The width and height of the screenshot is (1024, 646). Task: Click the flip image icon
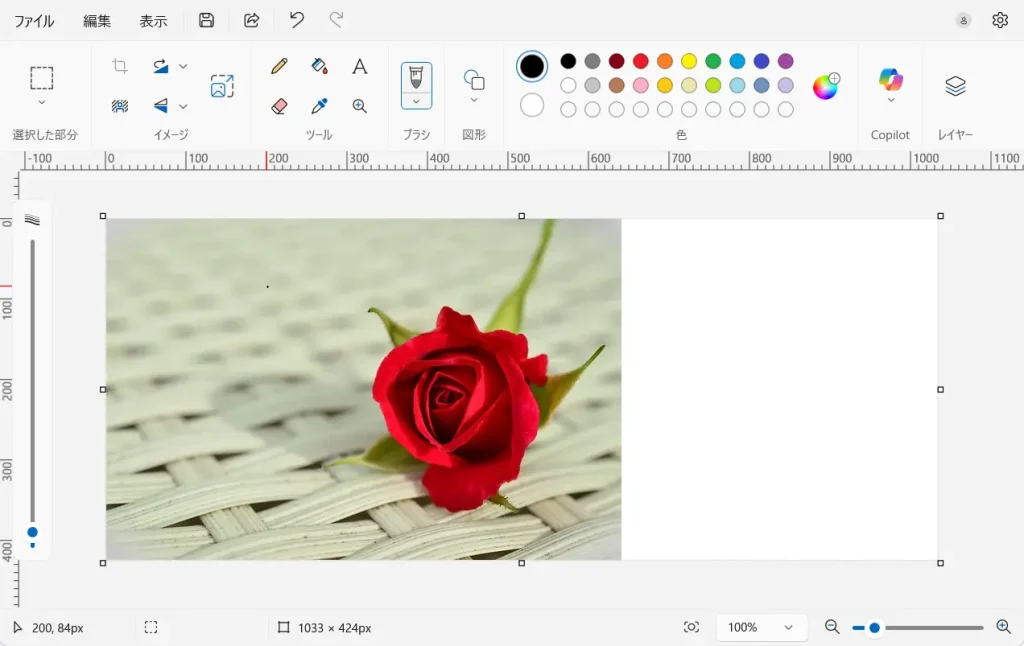tap(161, 106)
